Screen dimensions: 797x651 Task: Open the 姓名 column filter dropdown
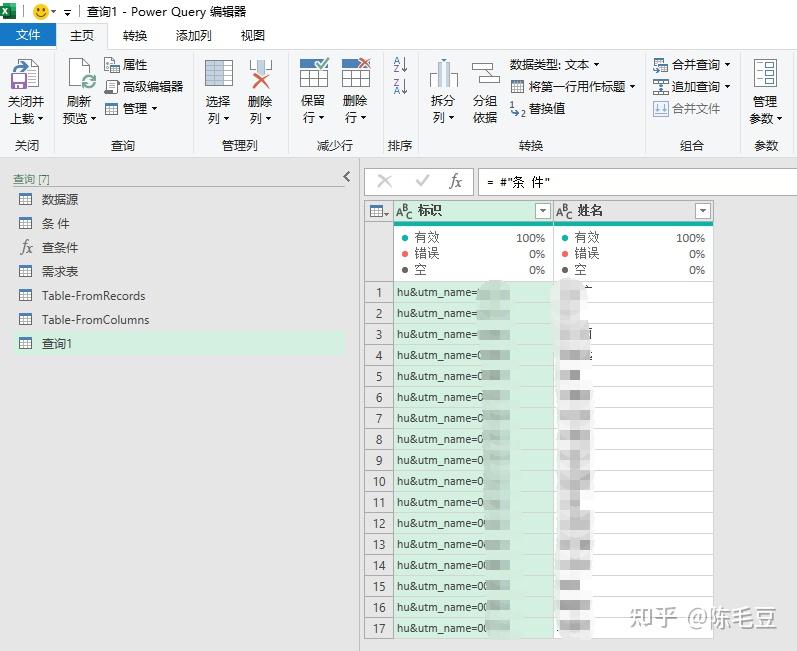point(702,210)
